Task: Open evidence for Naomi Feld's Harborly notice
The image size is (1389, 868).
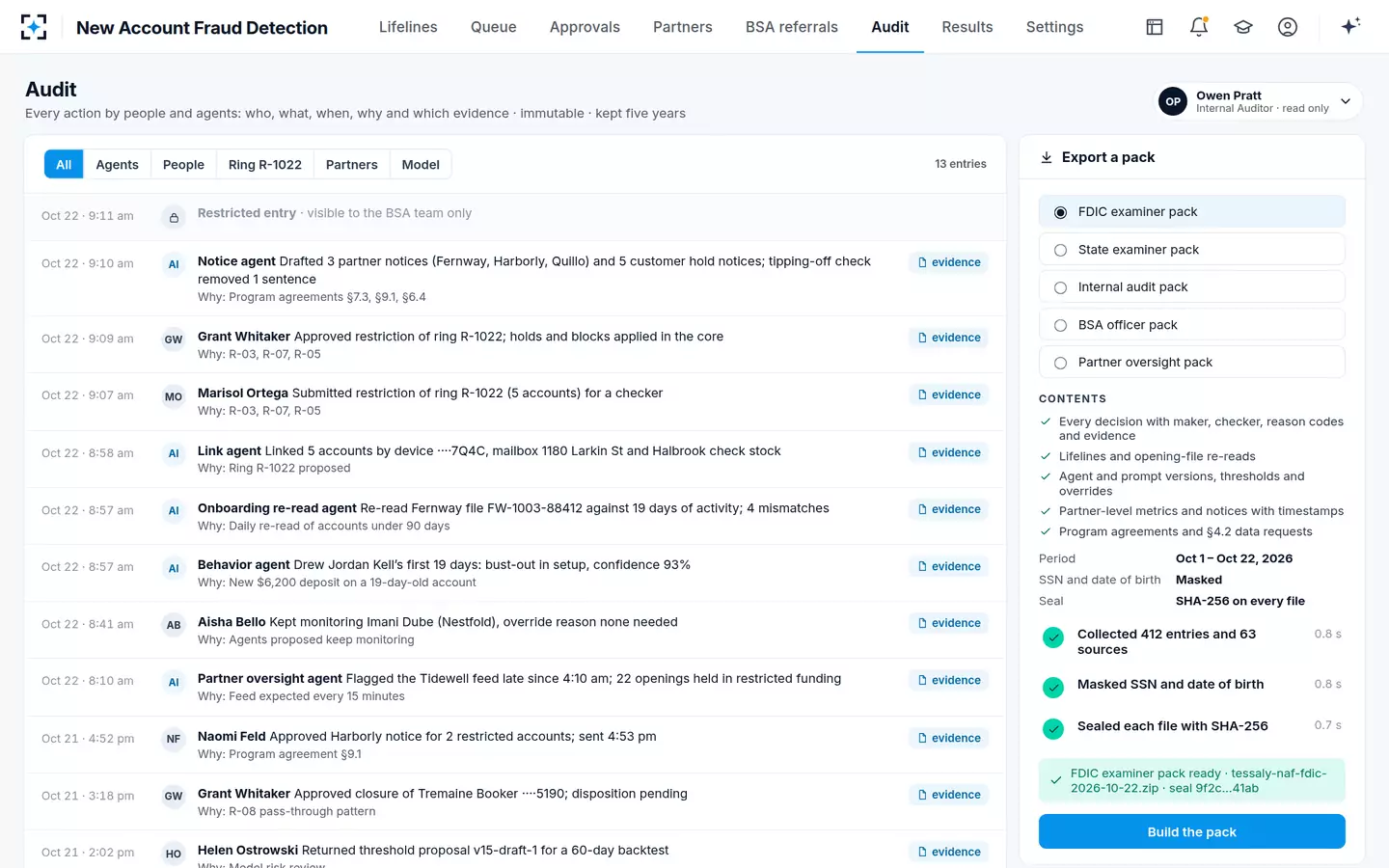Action: coord(948,738)
